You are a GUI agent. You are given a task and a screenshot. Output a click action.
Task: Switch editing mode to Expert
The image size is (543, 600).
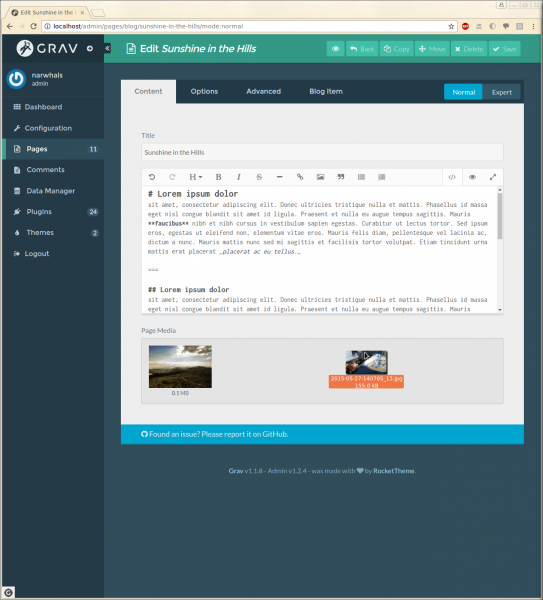(x=501, y=92)
